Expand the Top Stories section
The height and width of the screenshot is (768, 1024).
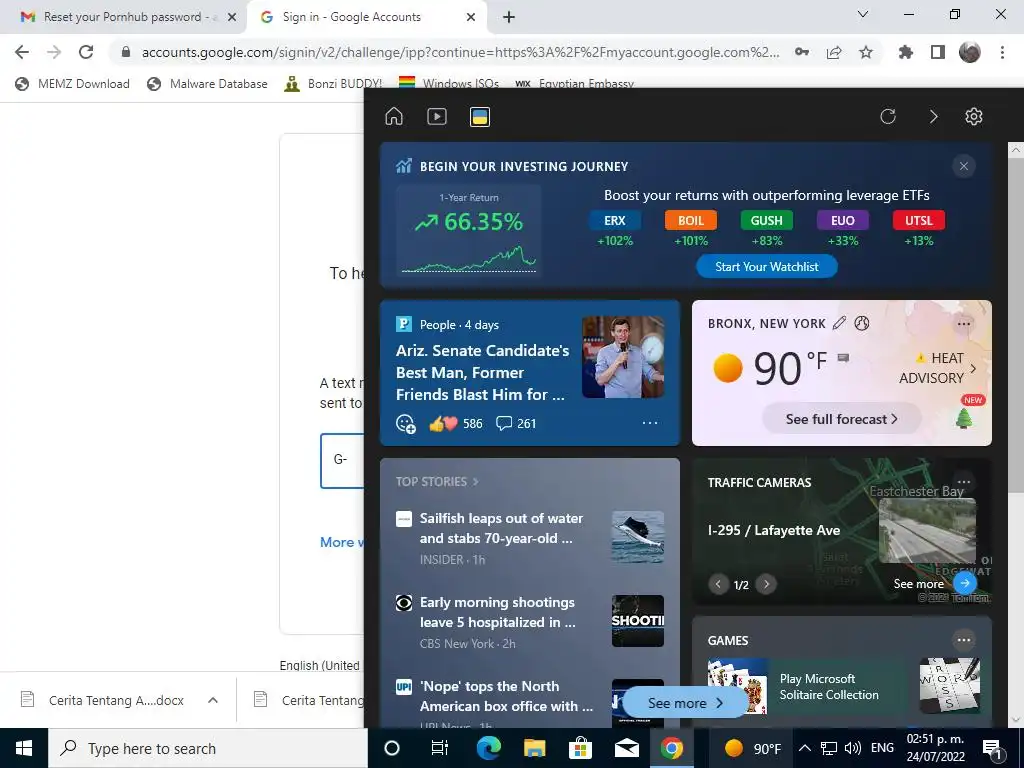point(437,481)
